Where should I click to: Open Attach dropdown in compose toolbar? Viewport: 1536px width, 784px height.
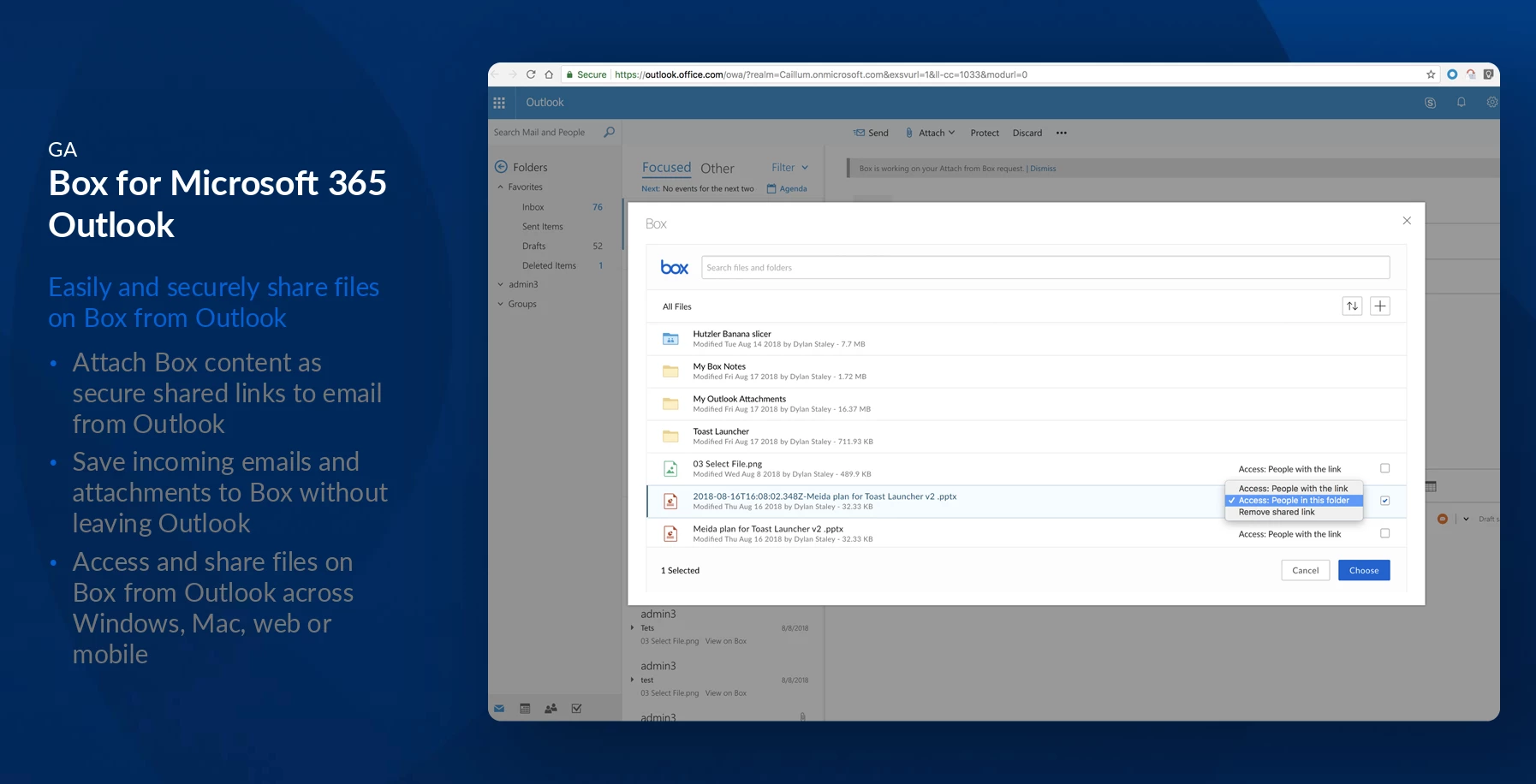[931, 133]
